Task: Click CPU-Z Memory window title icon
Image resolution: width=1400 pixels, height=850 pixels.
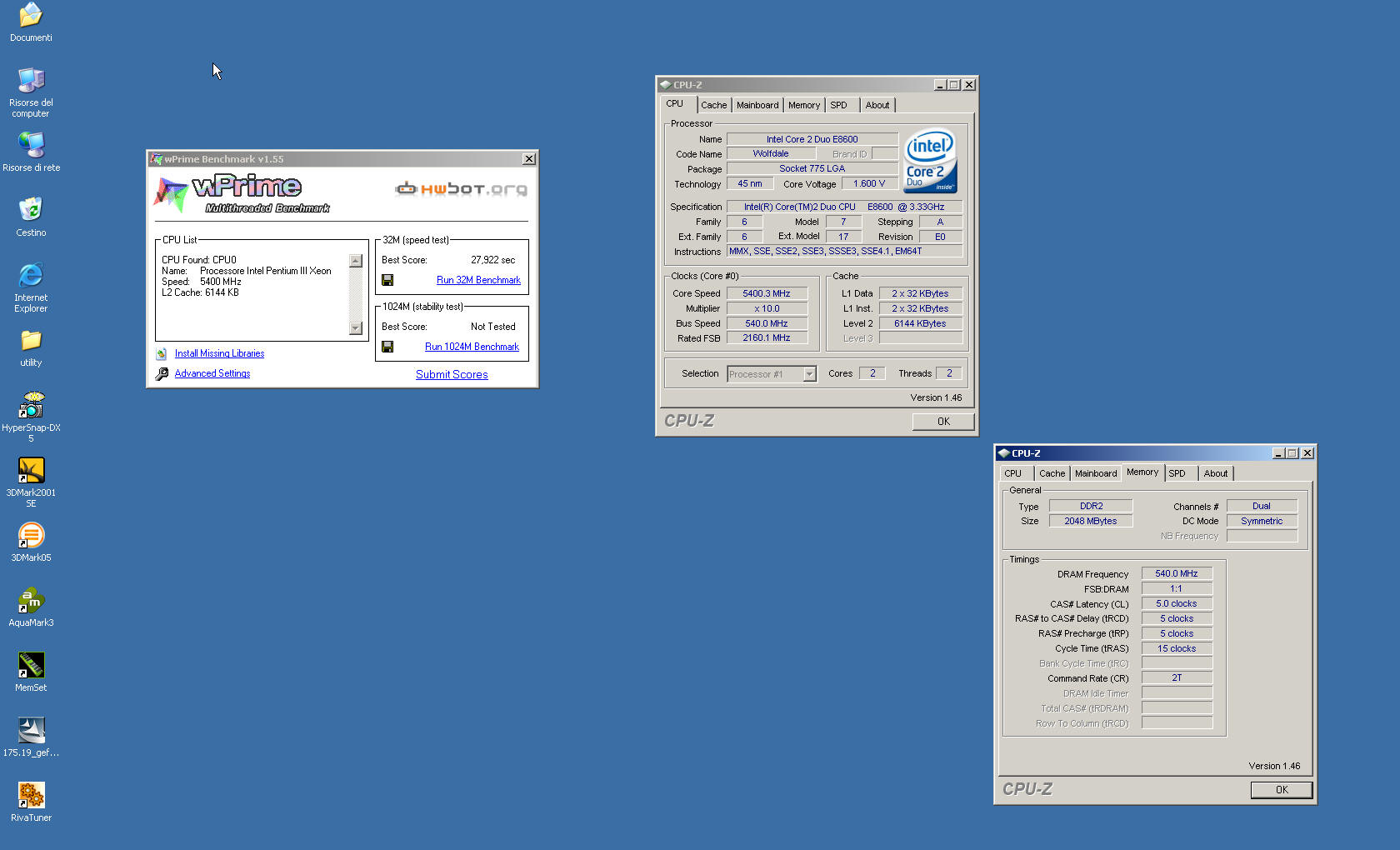Action: pyautogui.click(x=1003, y=453)
